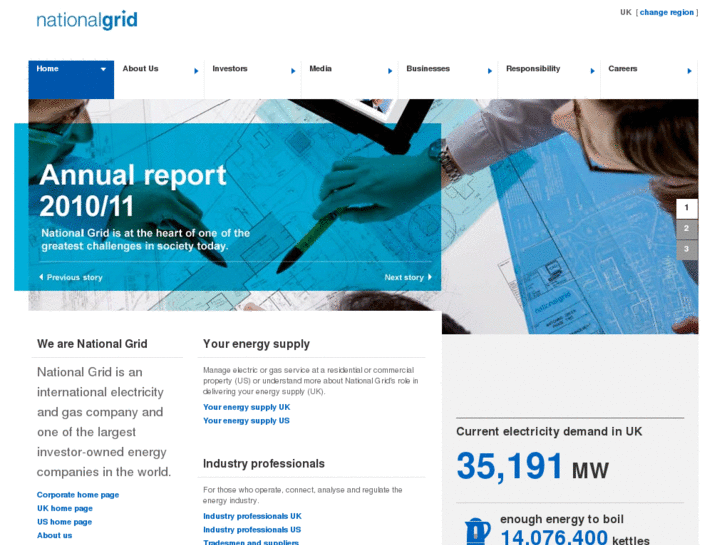Expand the Media arrow
Viewport: 727px width, 545px height.
pos(390,71)
